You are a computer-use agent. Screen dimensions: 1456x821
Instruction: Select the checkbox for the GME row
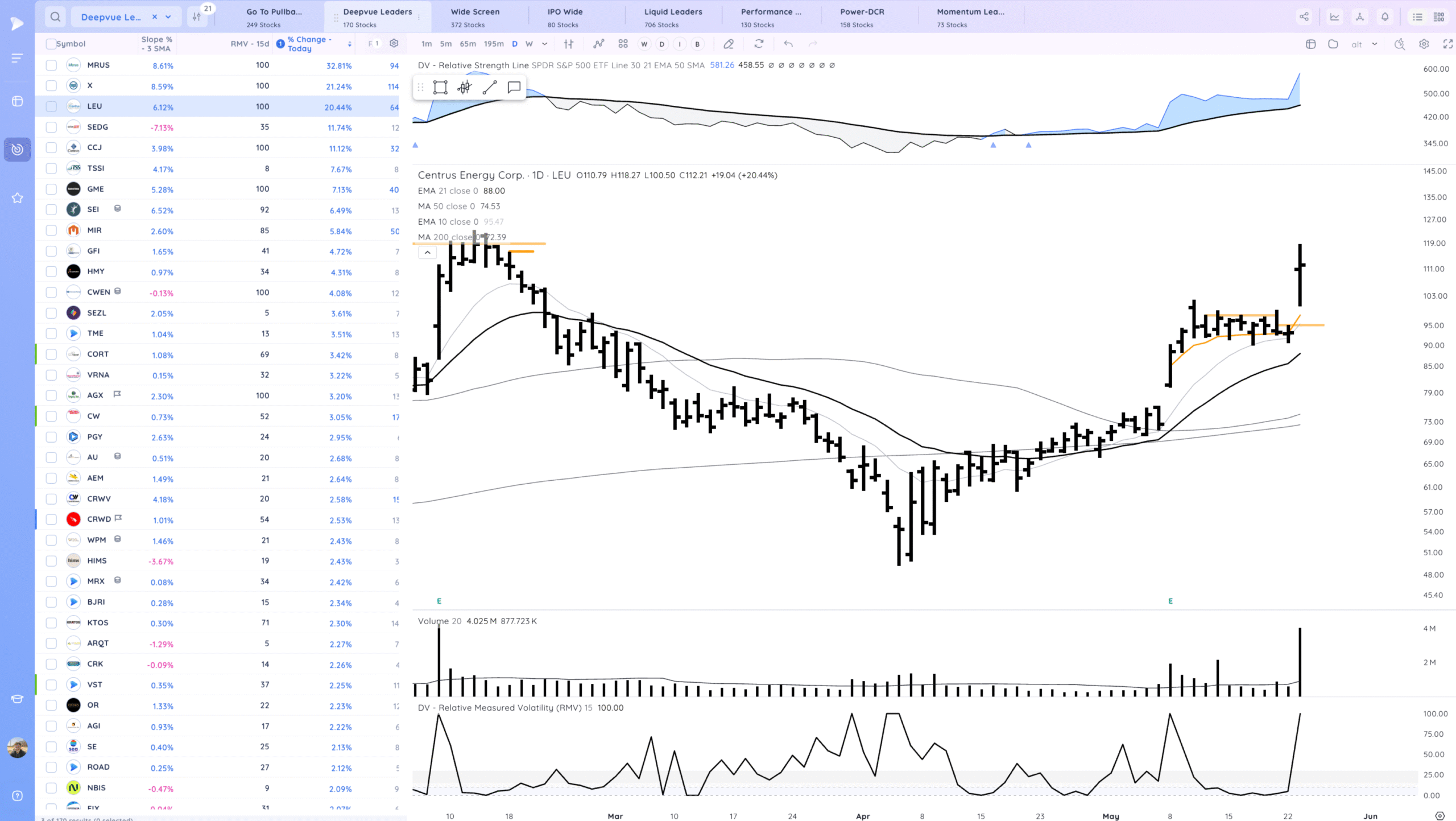point(51,188)
